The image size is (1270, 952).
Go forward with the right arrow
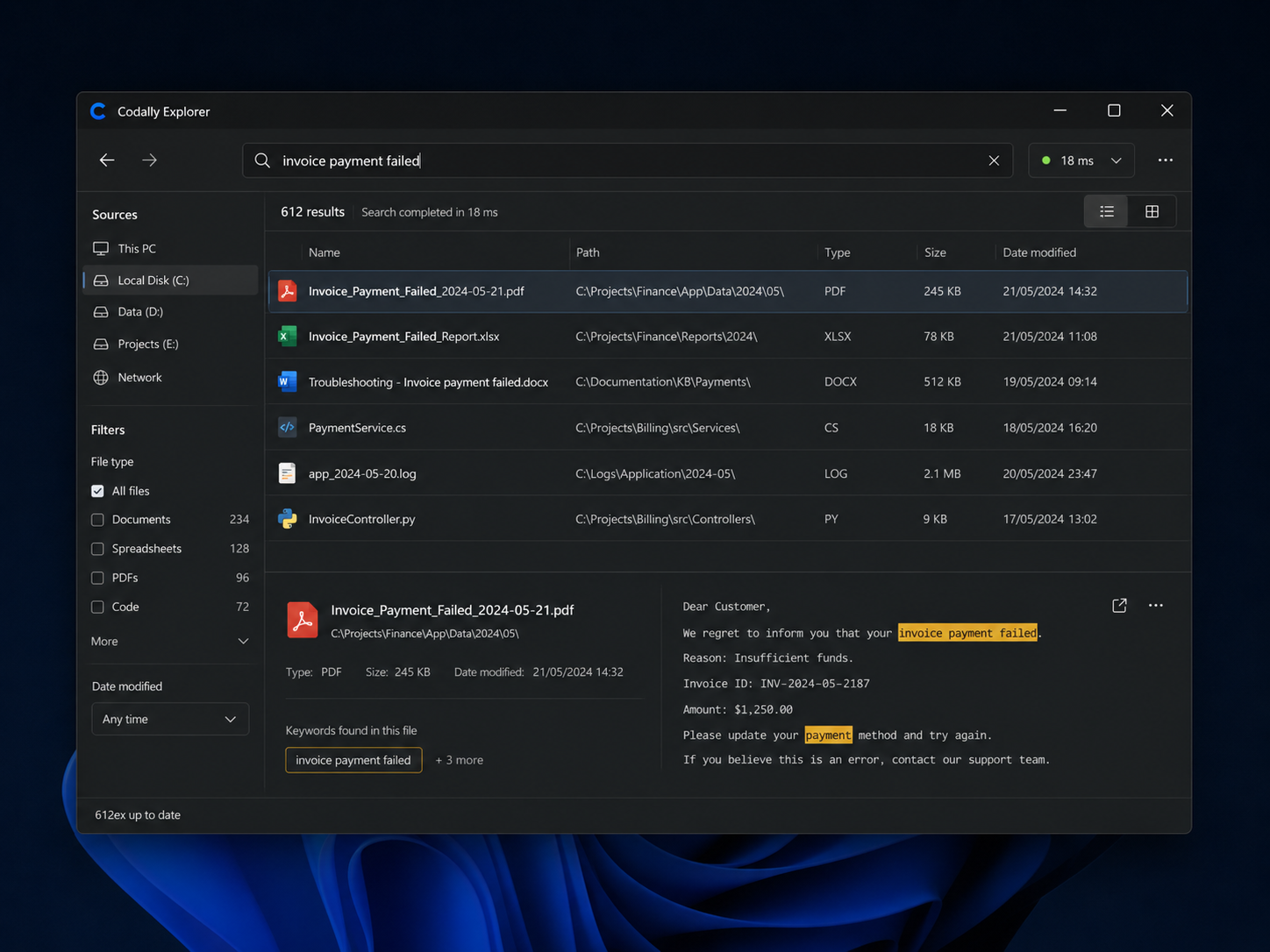pyautogui.click(x=150, y=160)
